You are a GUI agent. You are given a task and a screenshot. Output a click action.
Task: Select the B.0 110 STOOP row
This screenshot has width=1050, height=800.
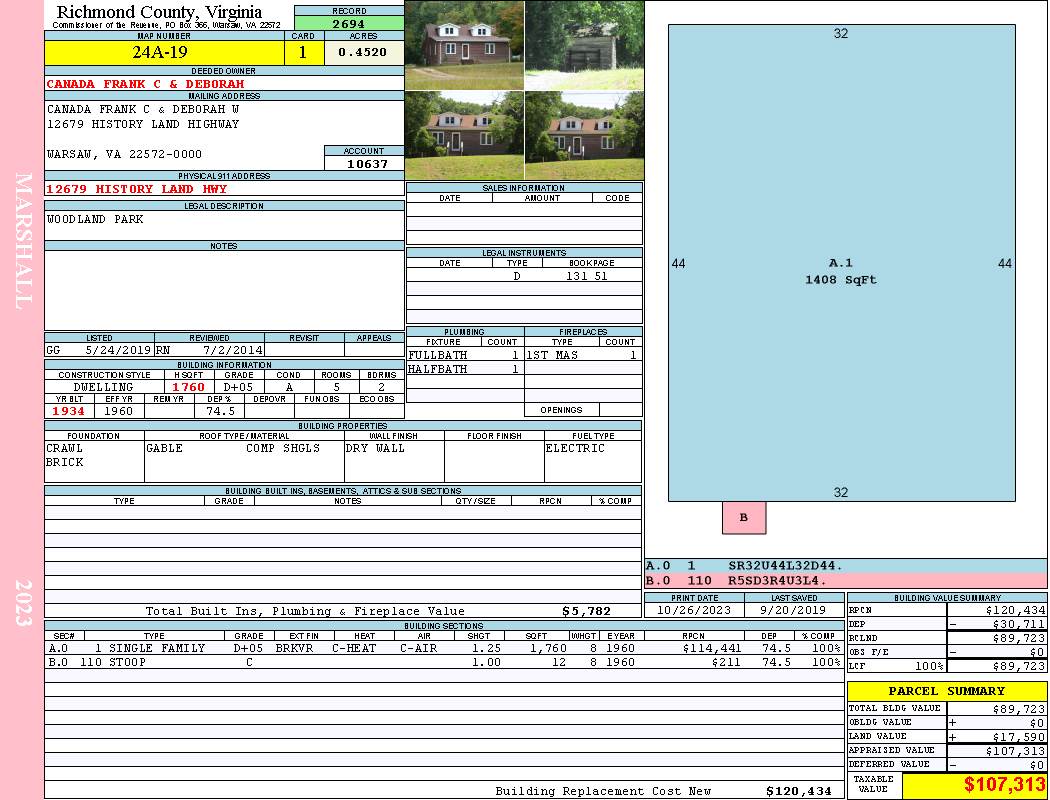(443, 662)
